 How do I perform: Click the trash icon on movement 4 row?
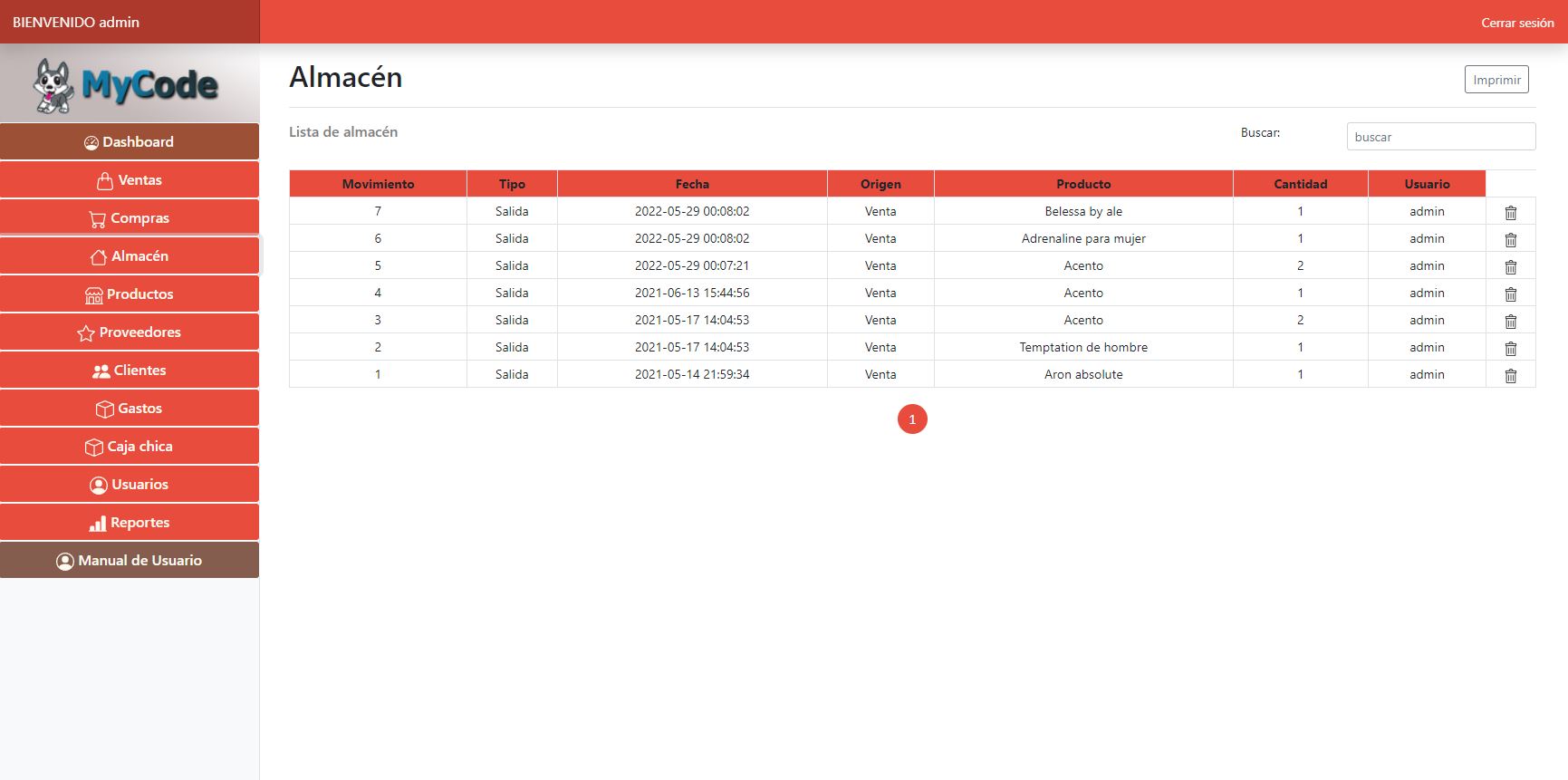[1510, 294]
